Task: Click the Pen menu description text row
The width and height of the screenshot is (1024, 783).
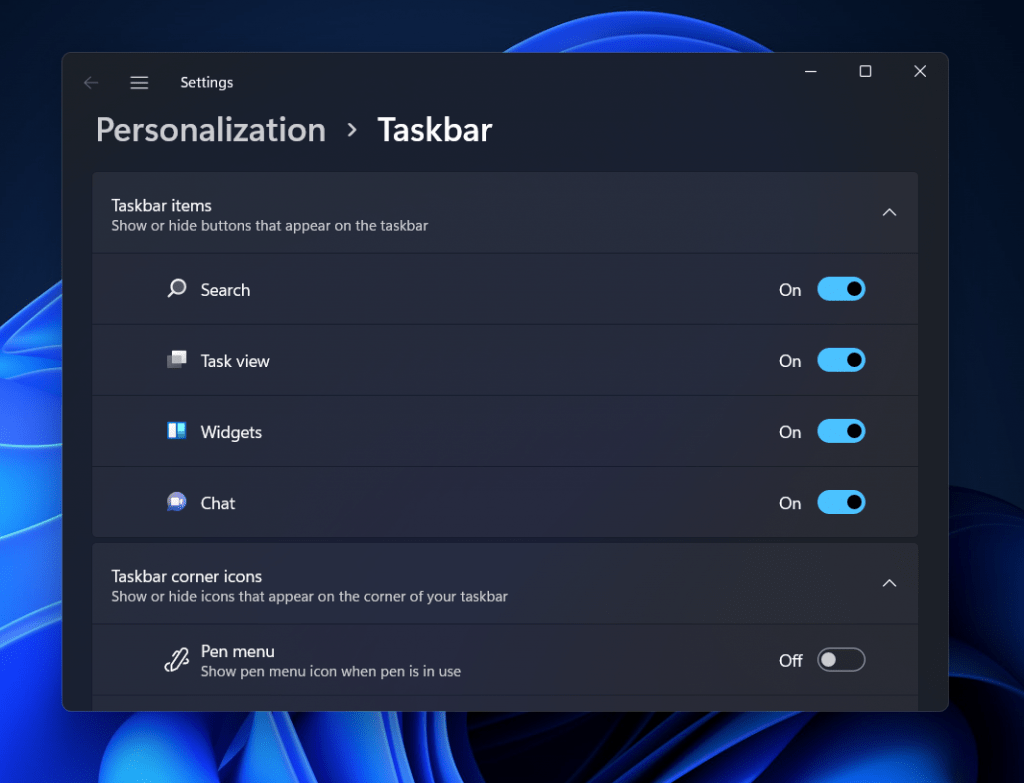Action: point(330,671)
